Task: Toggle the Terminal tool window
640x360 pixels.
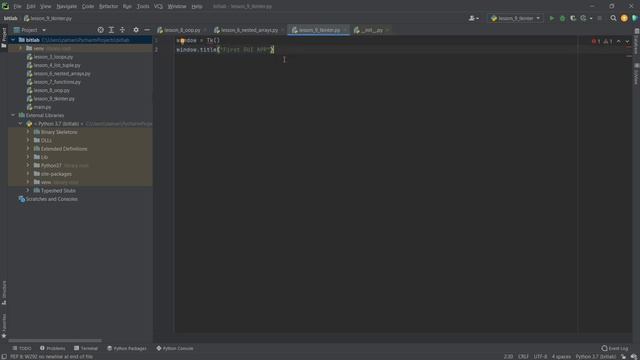Action: click(86, 348)
